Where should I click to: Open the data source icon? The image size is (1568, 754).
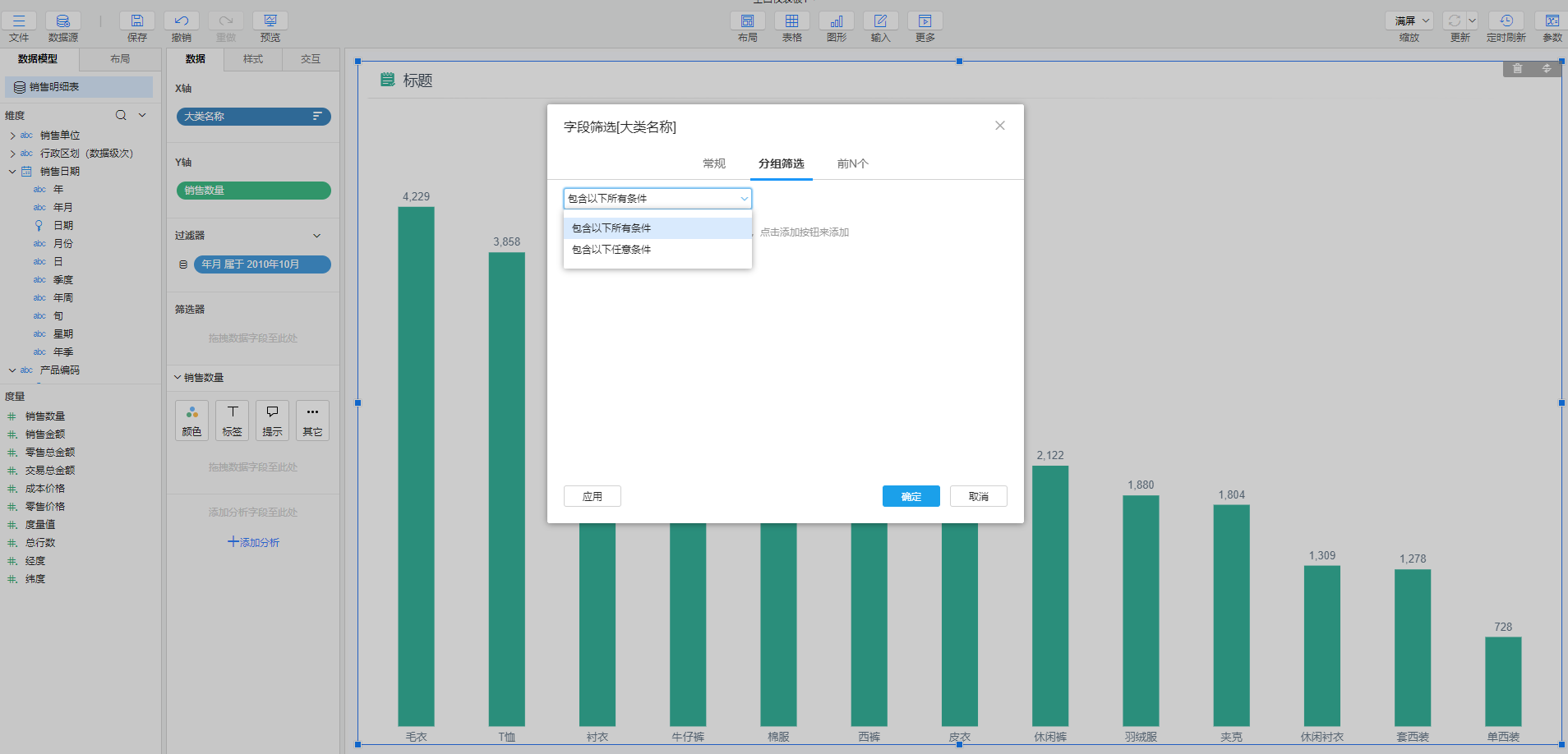(62, 21)
